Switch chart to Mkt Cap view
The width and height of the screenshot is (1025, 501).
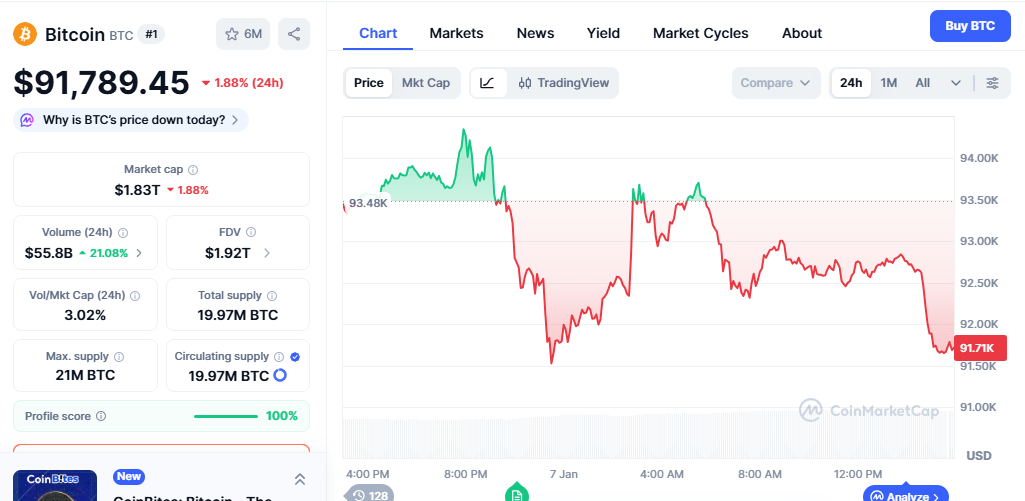[426, 83]
